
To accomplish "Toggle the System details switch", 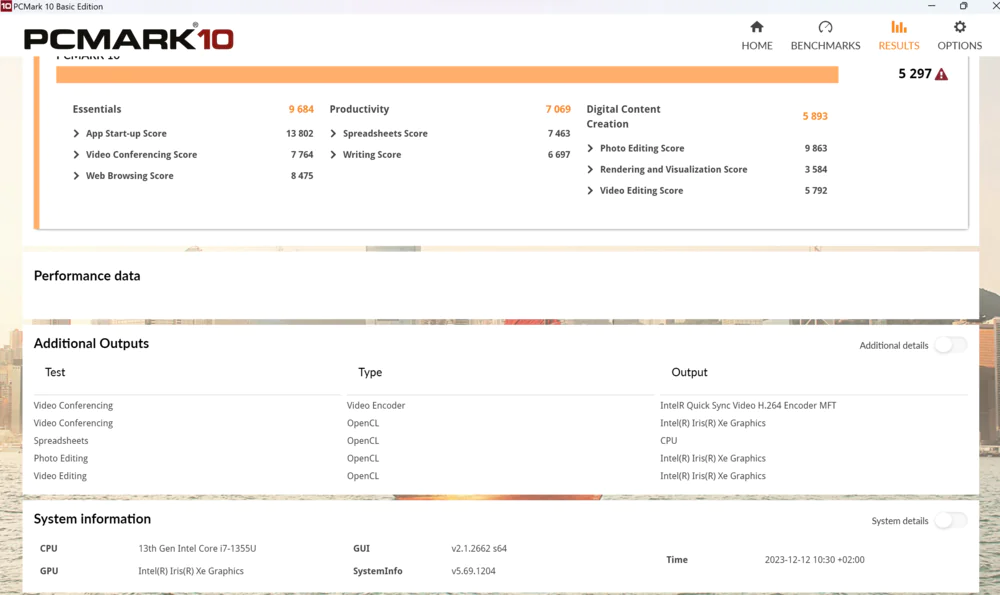I will pyautogui.click(x=950, y=520).
